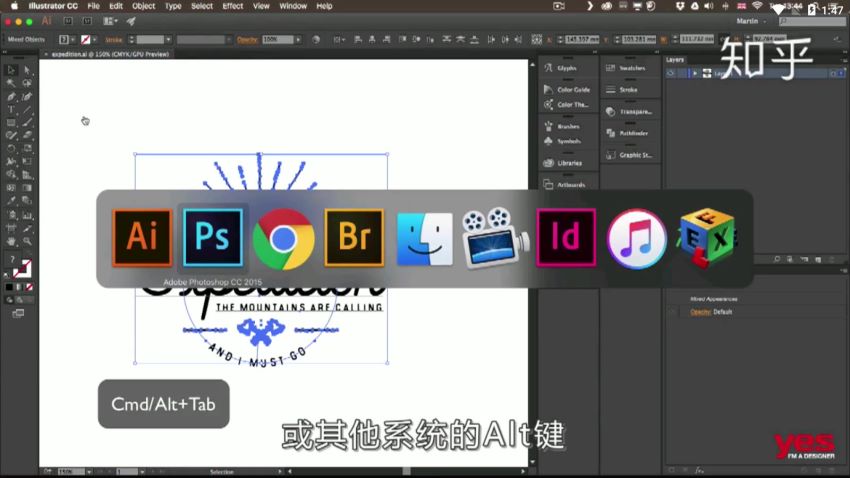Open the Color Themes panel
850x478 pixels.
click(x=567, y=105)
